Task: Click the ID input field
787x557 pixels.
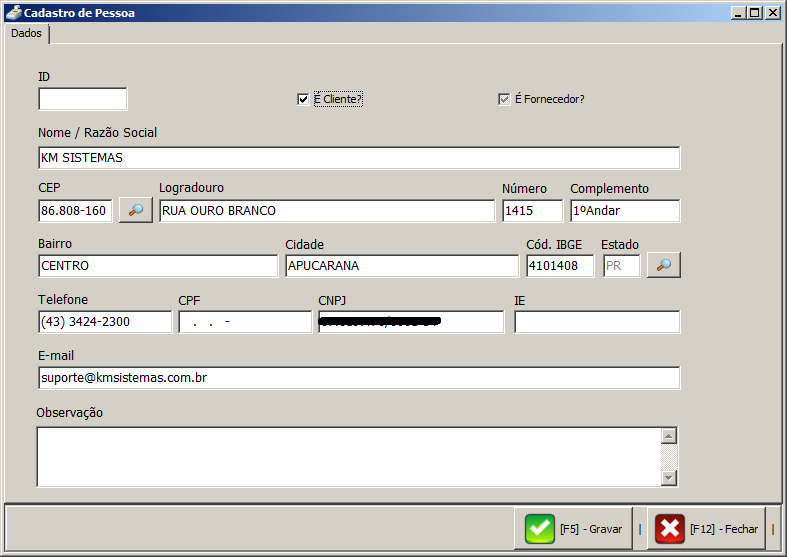Action: (83, 99)
